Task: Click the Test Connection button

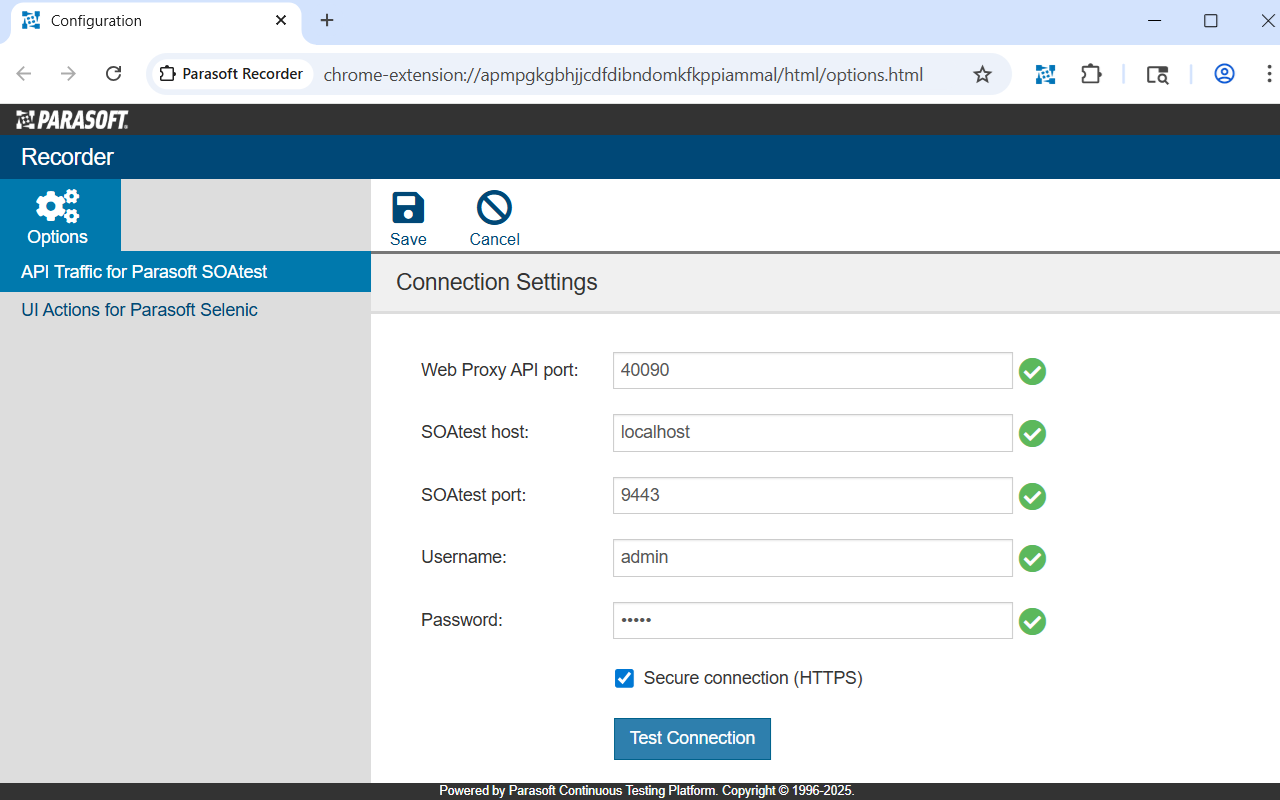Action: pos(692,738)
